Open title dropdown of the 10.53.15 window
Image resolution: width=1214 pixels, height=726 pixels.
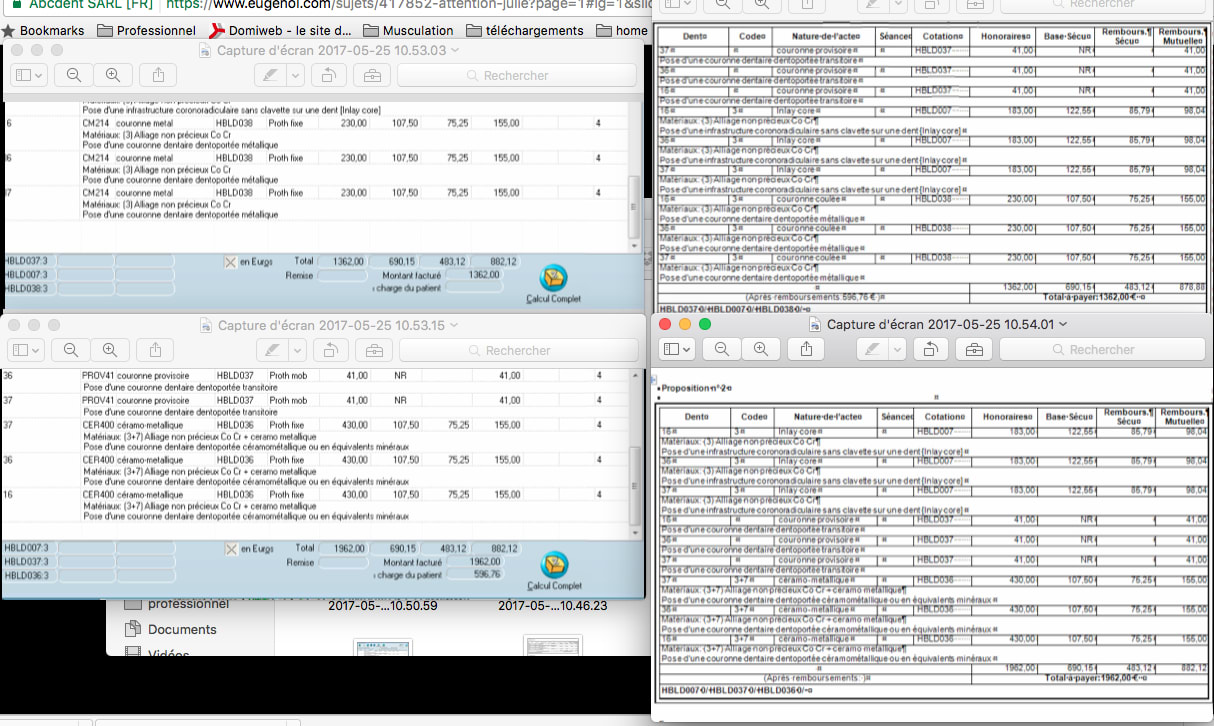[x=454, y=326]
